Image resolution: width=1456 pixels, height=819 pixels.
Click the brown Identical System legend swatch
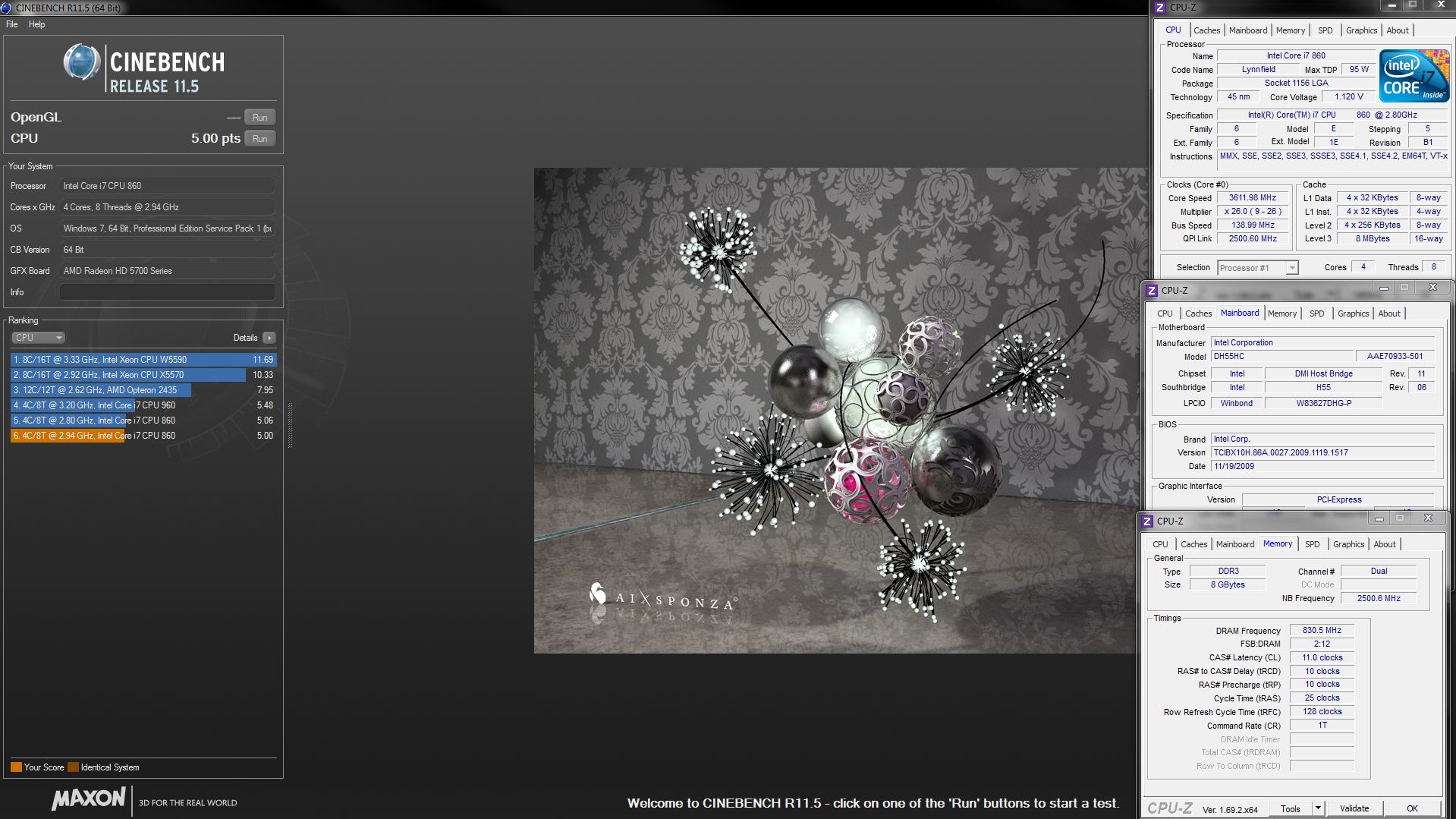click(x=73, y=767)
